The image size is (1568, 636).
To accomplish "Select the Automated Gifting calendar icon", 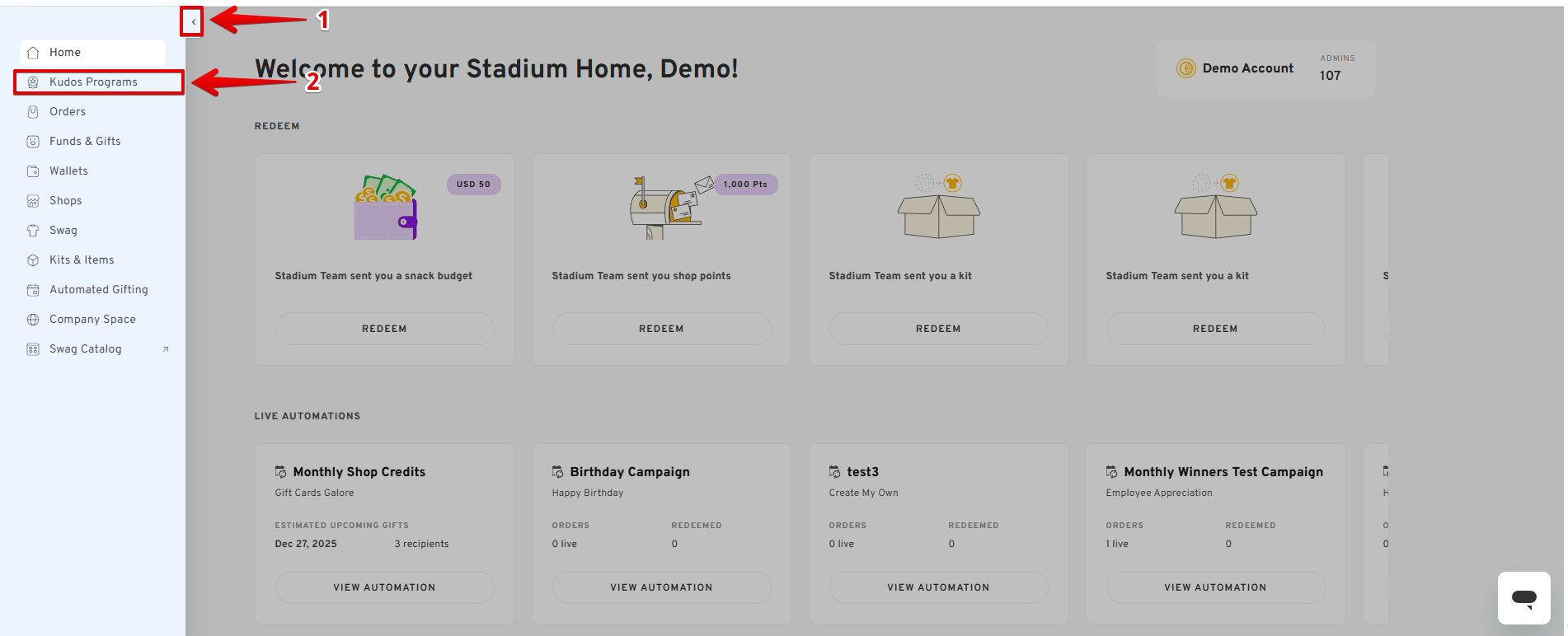I will point(33,289).
